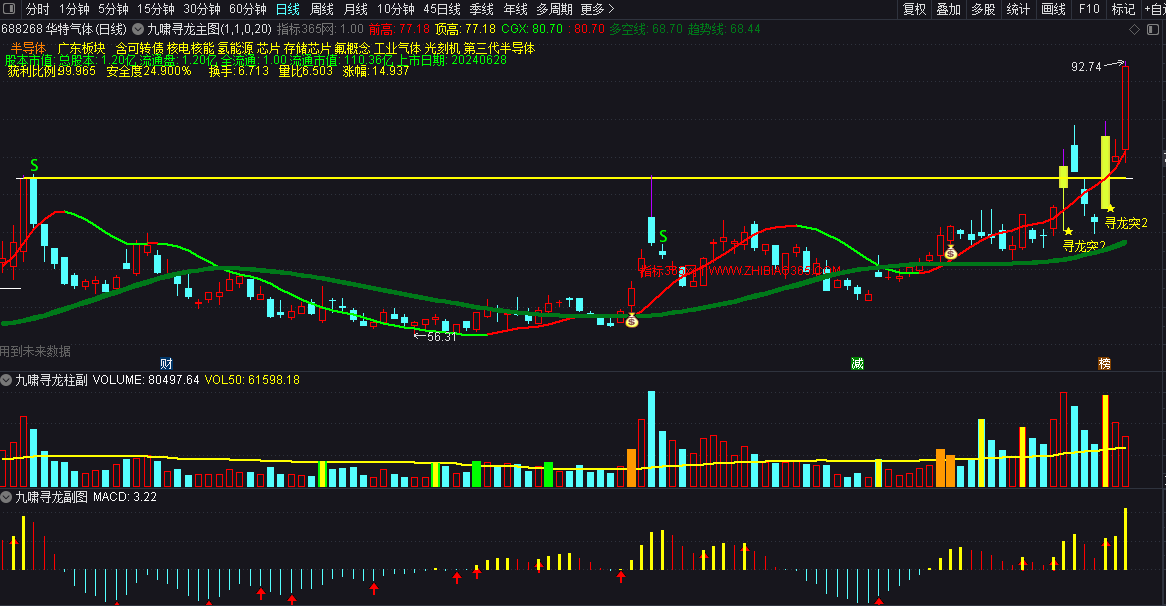Open the 画线 drawing tools
Screen dimensions: 1166x606
1053,9
